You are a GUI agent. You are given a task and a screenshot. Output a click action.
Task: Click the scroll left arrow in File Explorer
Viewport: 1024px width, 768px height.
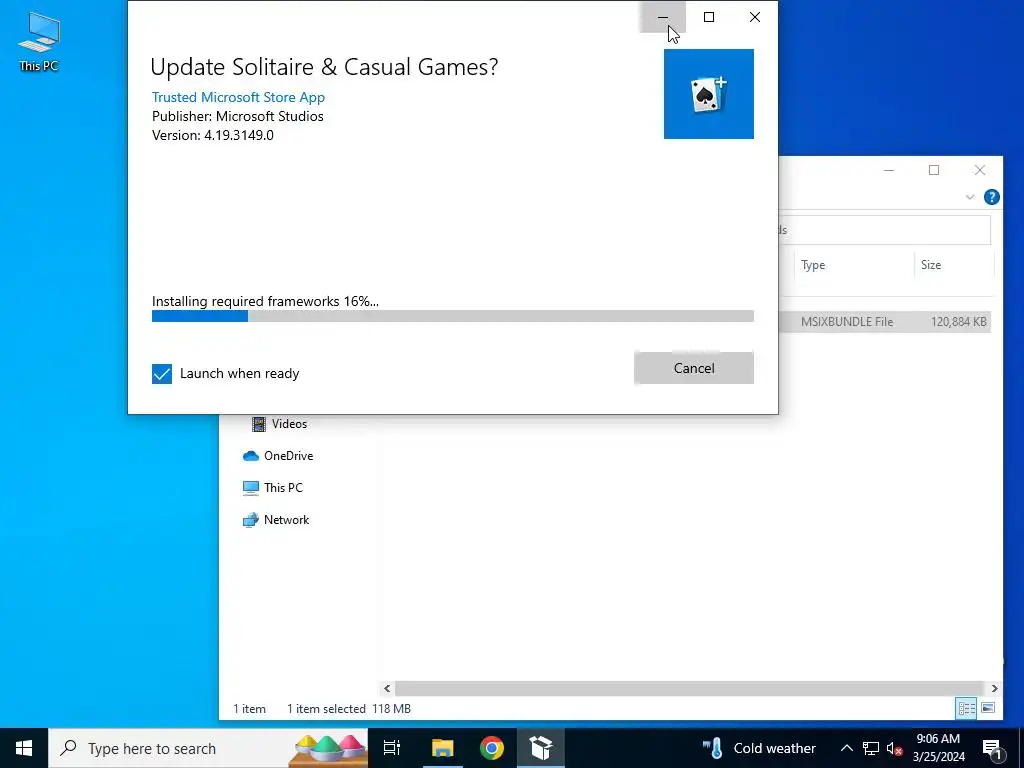pyautogui.click(x=387, y=688)
